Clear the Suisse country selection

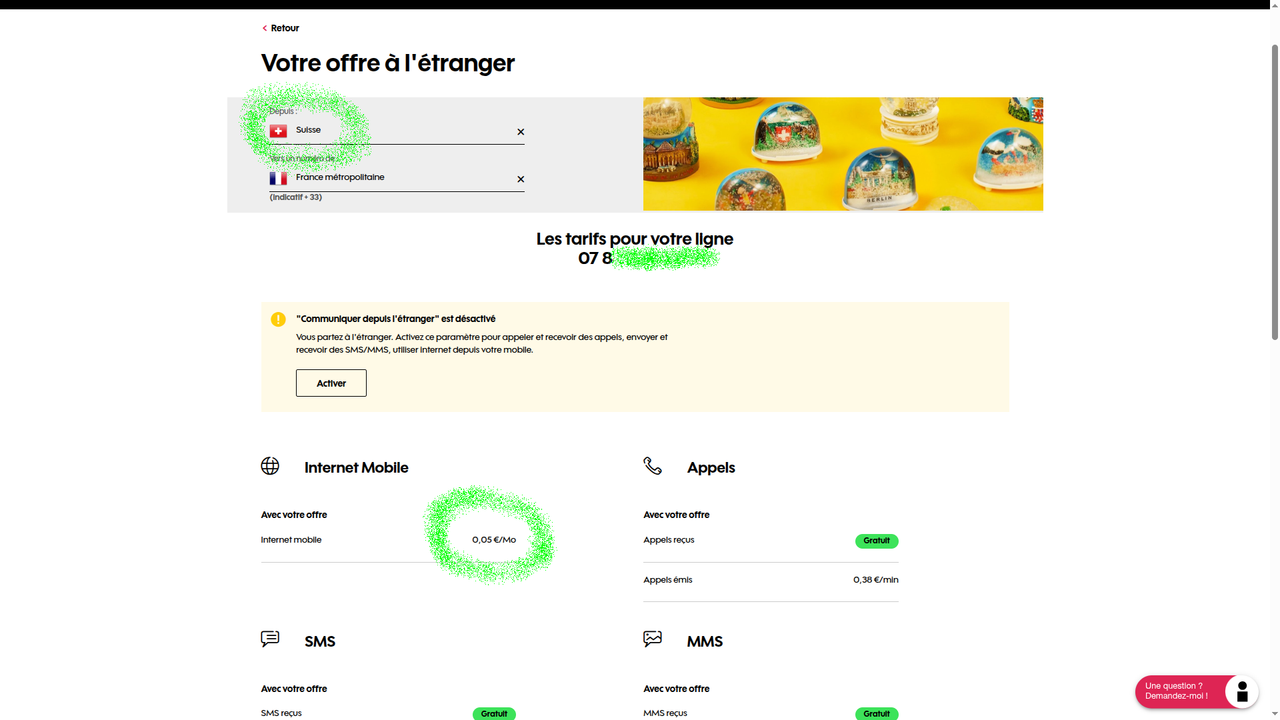point(520,132)
